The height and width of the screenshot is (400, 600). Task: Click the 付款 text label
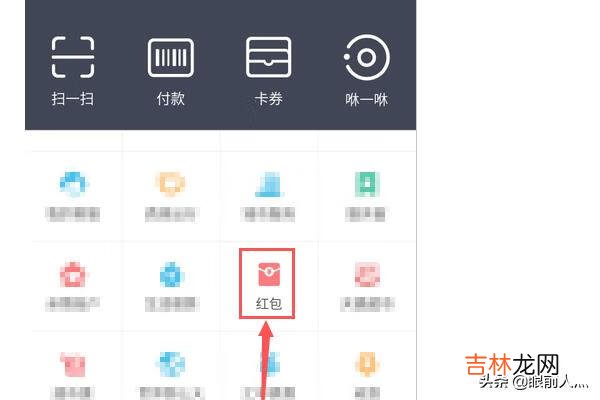pyautogui.click(x=171, y=99)
